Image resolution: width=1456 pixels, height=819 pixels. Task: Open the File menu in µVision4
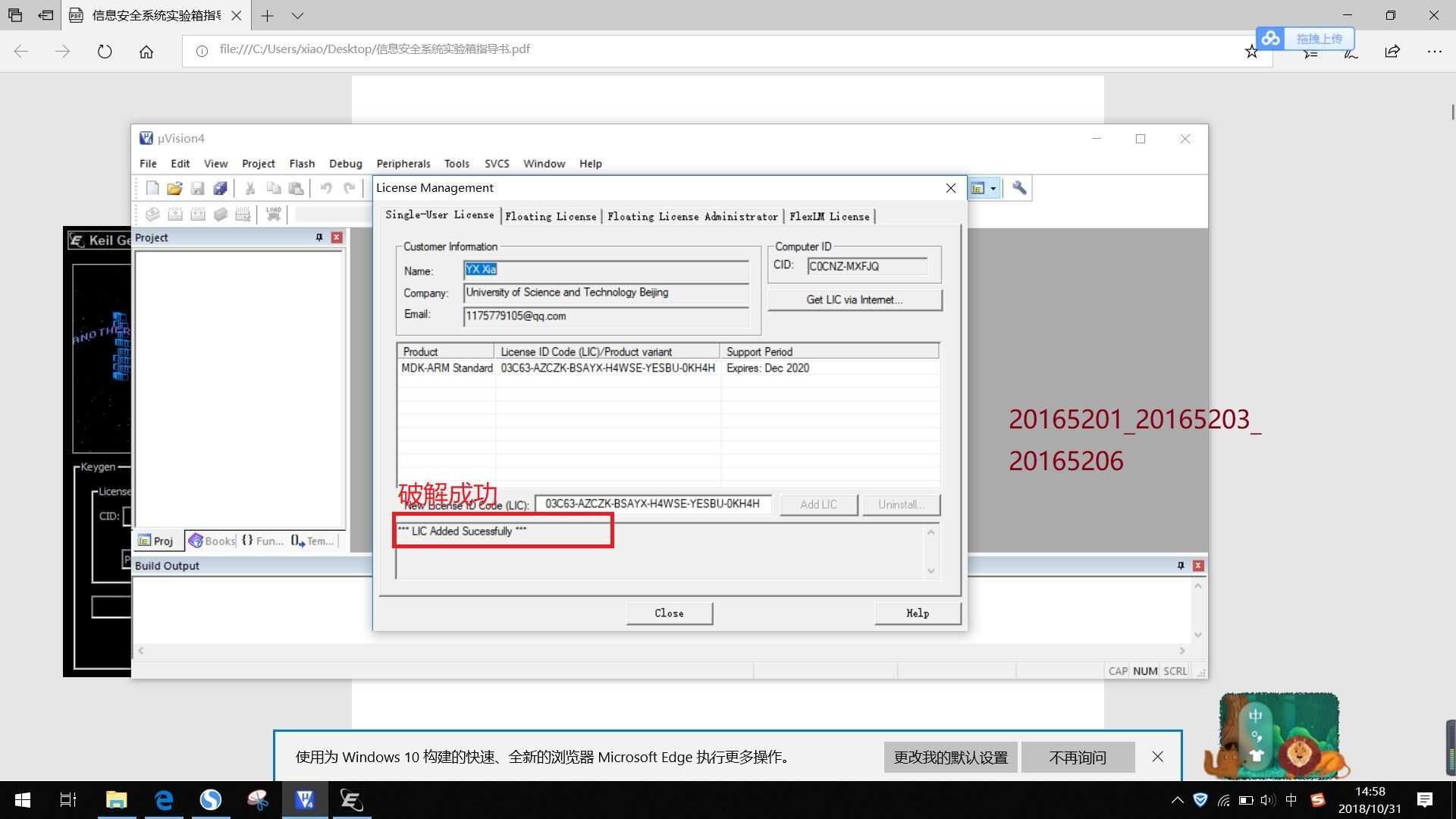(x=148, y=164)
